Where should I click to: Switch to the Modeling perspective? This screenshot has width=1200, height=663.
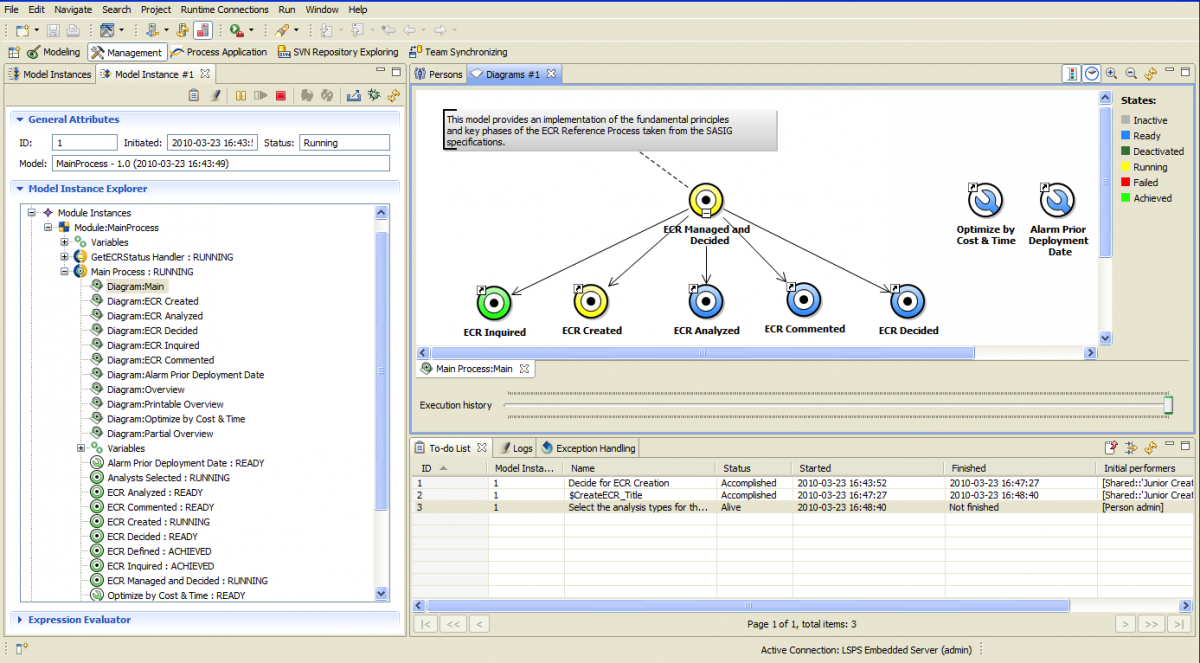tap(54, 52)
